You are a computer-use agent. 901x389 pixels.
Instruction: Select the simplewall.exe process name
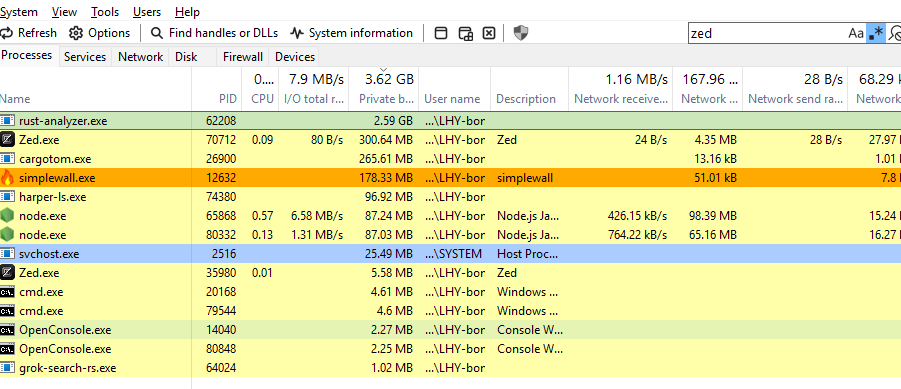pyautogui.click(x=57, y=178)
